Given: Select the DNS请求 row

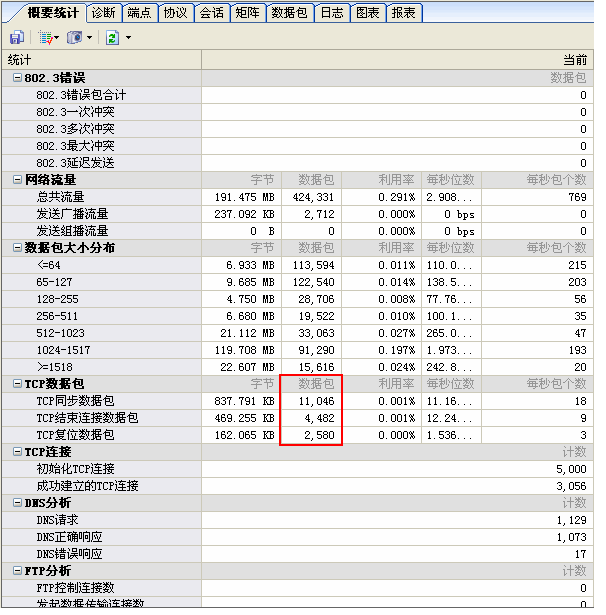Looking at the screenshot, I should coord(297,520).
